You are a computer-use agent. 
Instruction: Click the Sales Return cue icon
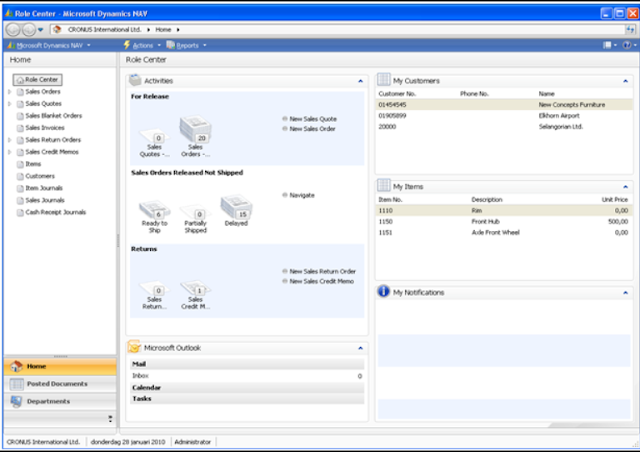click(x=154, y=289)
